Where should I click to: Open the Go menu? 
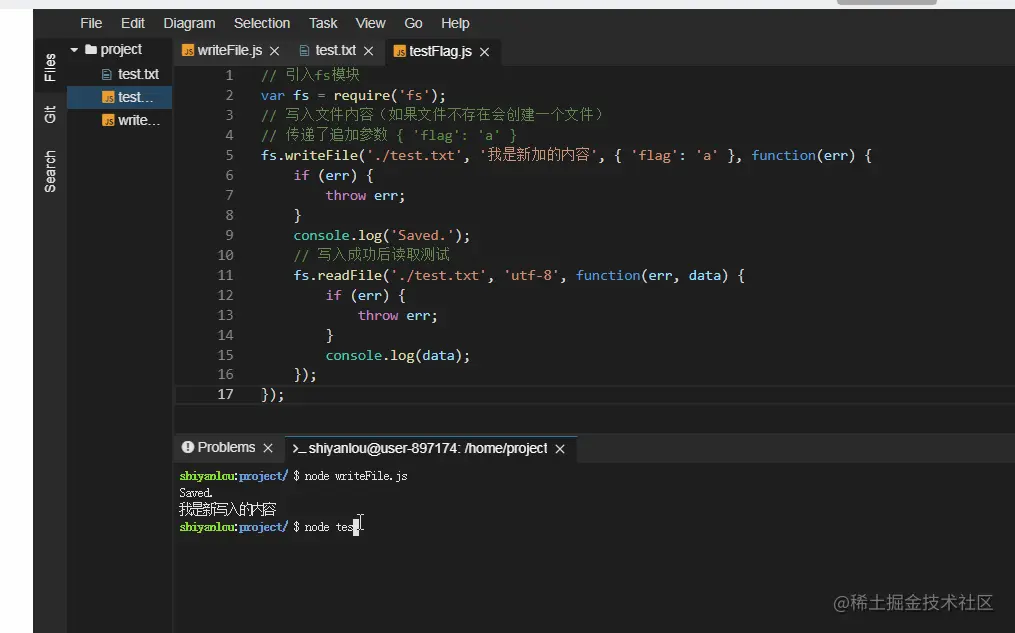tap(413, 23)
